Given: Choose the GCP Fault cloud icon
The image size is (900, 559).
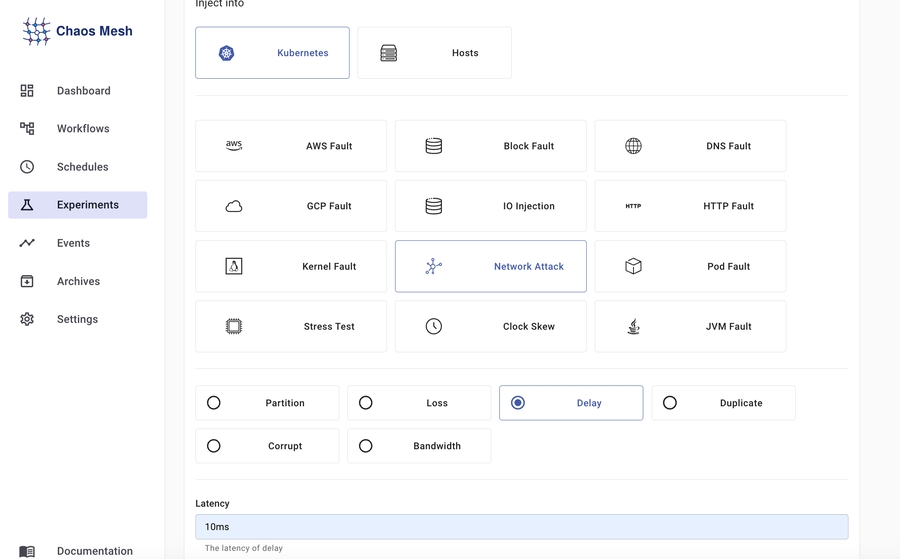Looking at the screenshot, I should [234, 206].
